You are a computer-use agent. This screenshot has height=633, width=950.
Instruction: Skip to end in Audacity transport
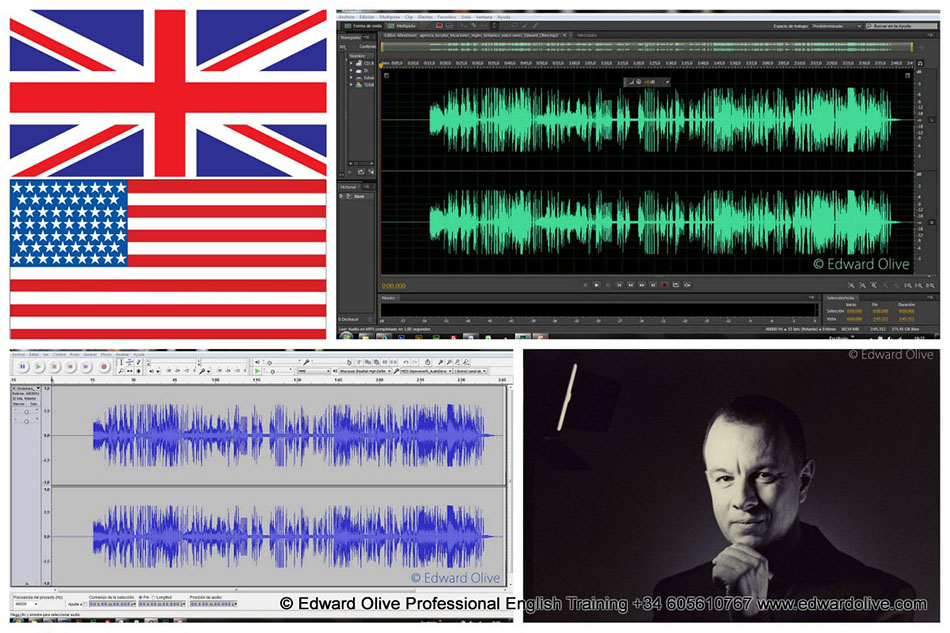point(86,366)
